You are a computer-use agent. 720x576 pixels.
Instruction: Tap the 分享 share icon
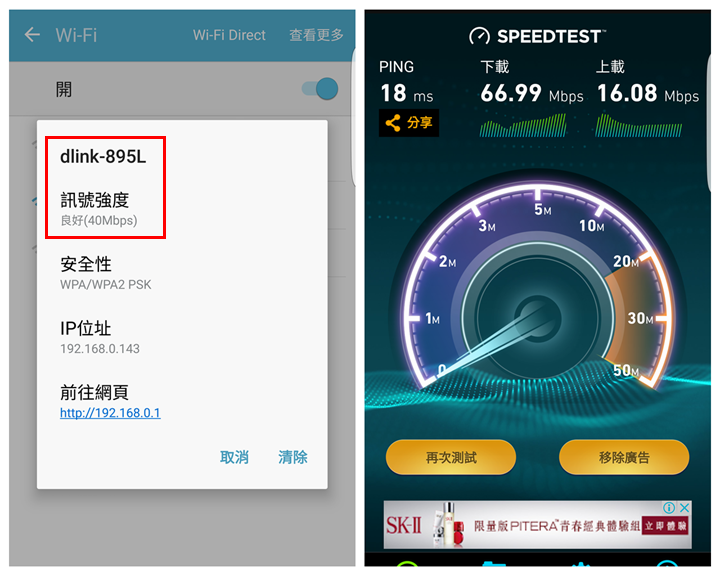coord(409,123)
